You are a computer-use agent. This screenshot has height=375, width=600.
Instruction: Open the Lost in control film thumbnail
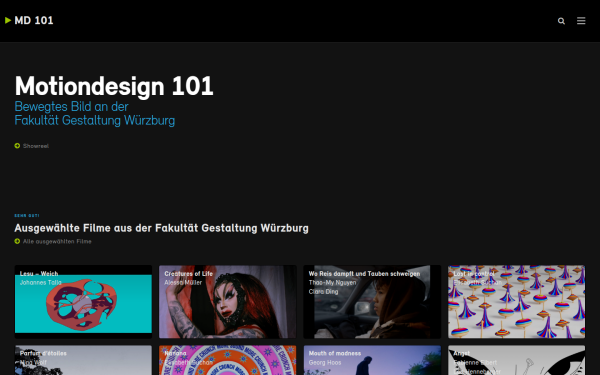point(517,302)
